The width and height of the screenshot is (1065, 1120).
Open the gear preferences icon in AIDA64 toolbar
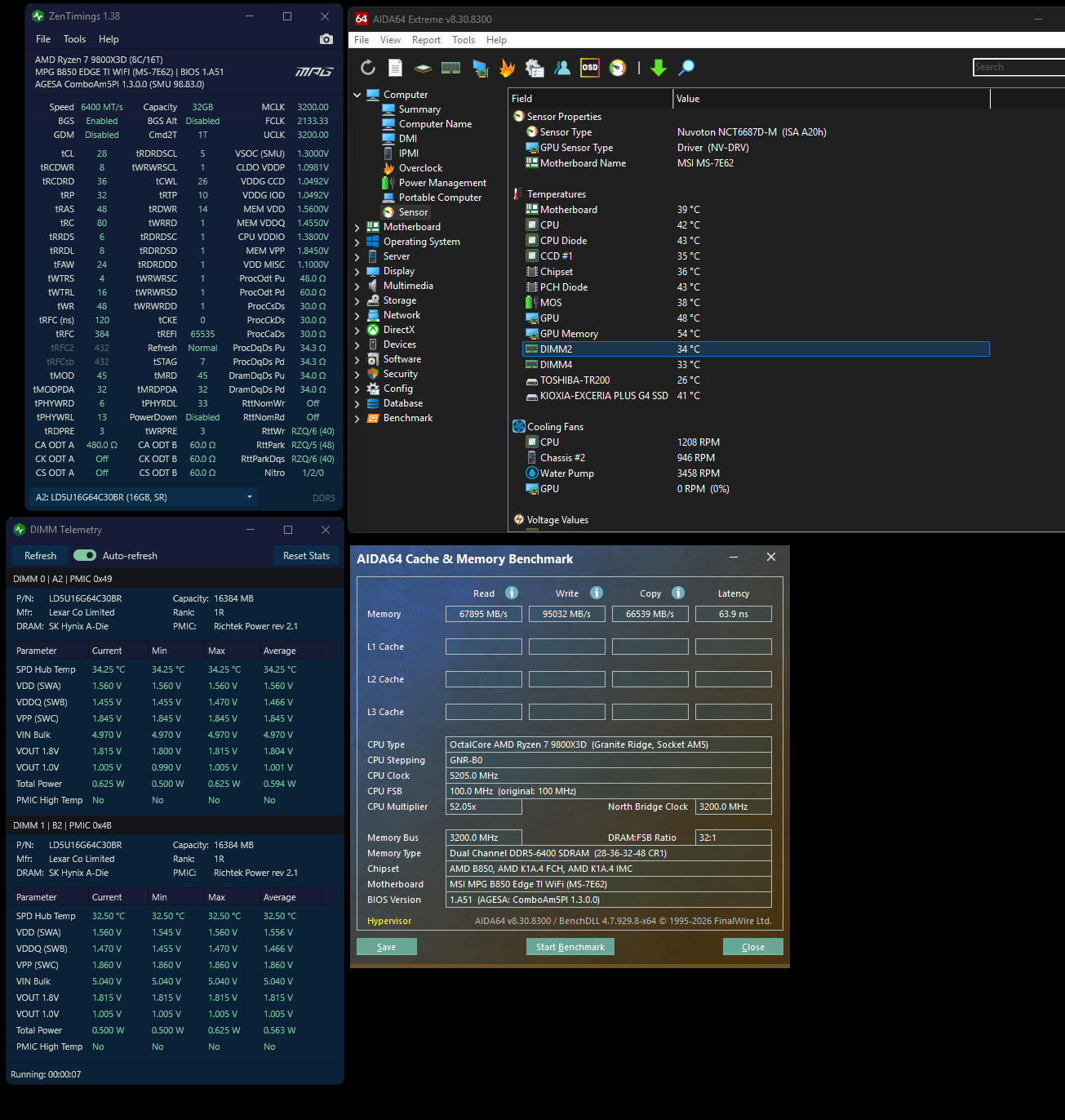point(535,68)
